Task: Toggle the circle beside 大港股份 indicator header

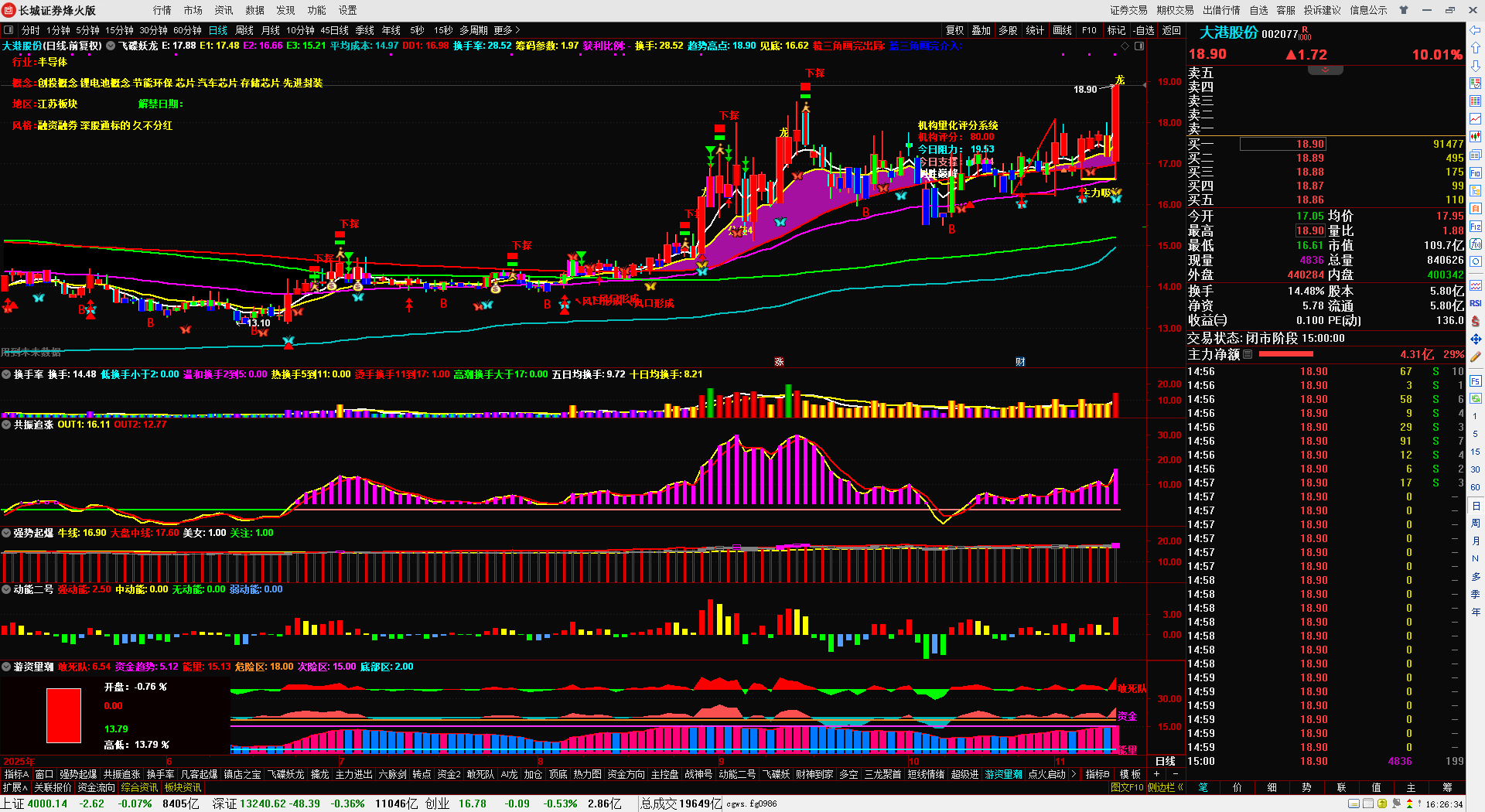Action: [111, 46]
